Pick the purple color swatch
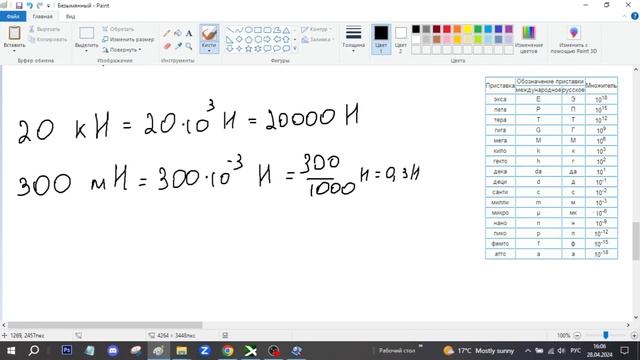Viewport: 640px width, 360px height. click(509, 29)
